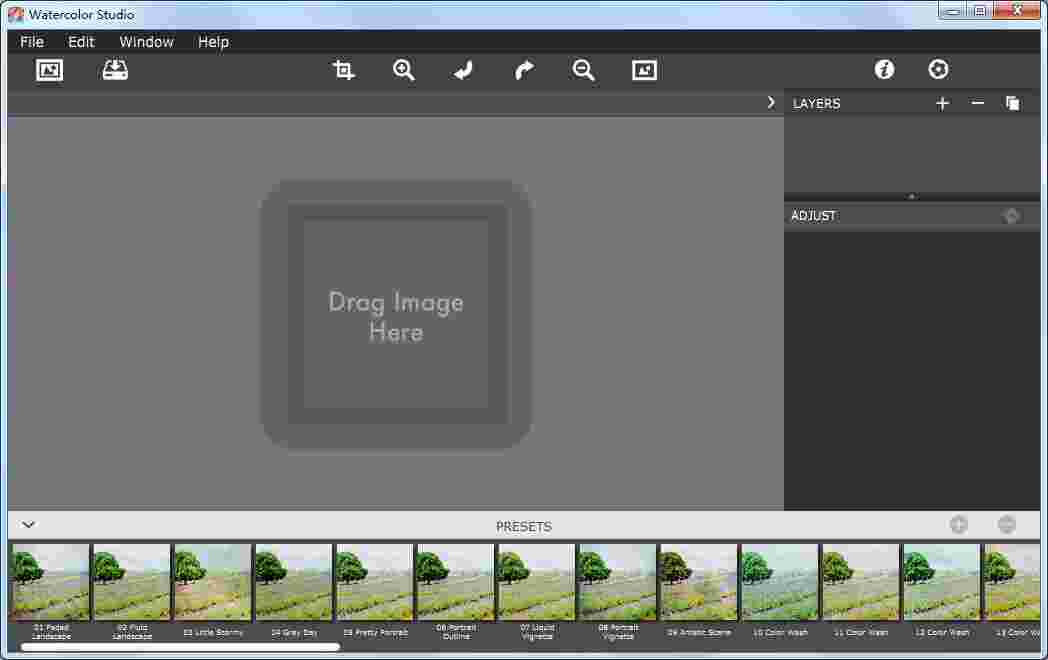1048x660 pixels.
Task: Open the Edit menu
Action: [80, 42]
